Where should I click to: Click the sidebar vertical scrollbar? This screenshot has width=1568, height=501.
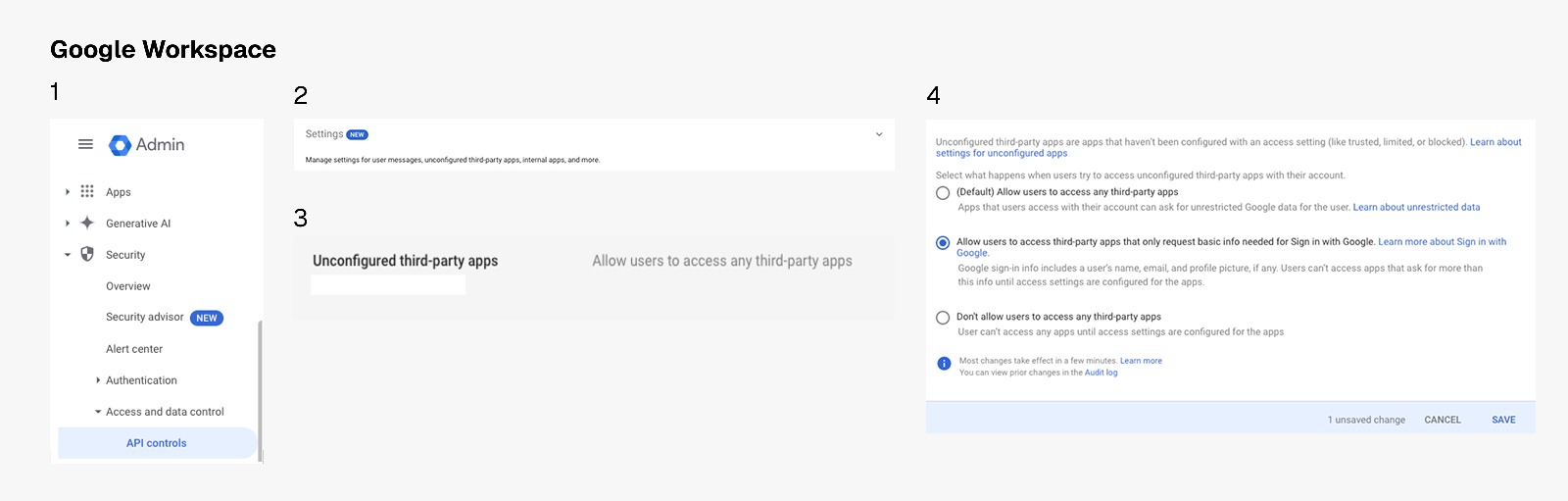(x=260, y=389)
